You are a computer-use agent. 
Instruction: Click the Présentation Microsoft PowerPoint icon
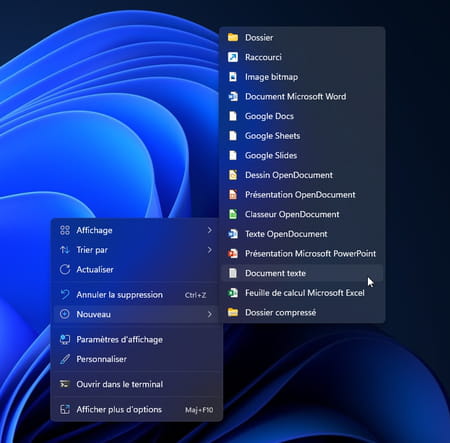click(x=233, y=254)
